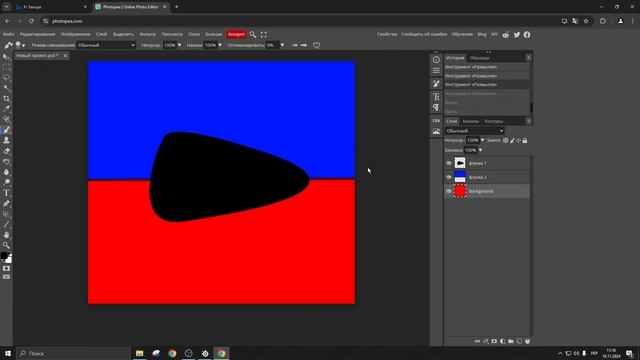Open the CSS panel icon
The width and height of the screenshot is (640, 360).
[436, 121]
